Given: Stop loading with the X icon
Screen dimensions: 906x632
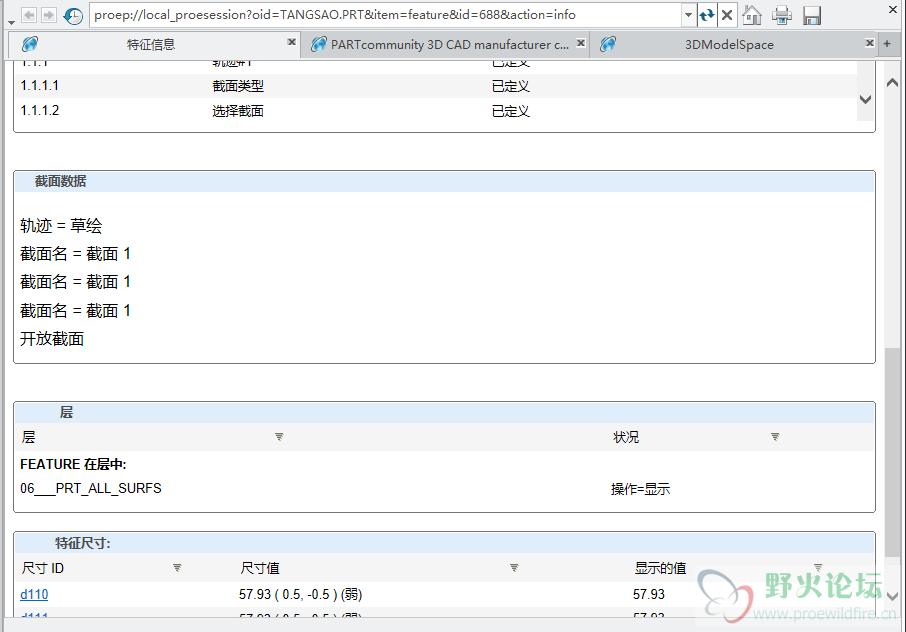Looking at the screenshot, I should [727, 15].
